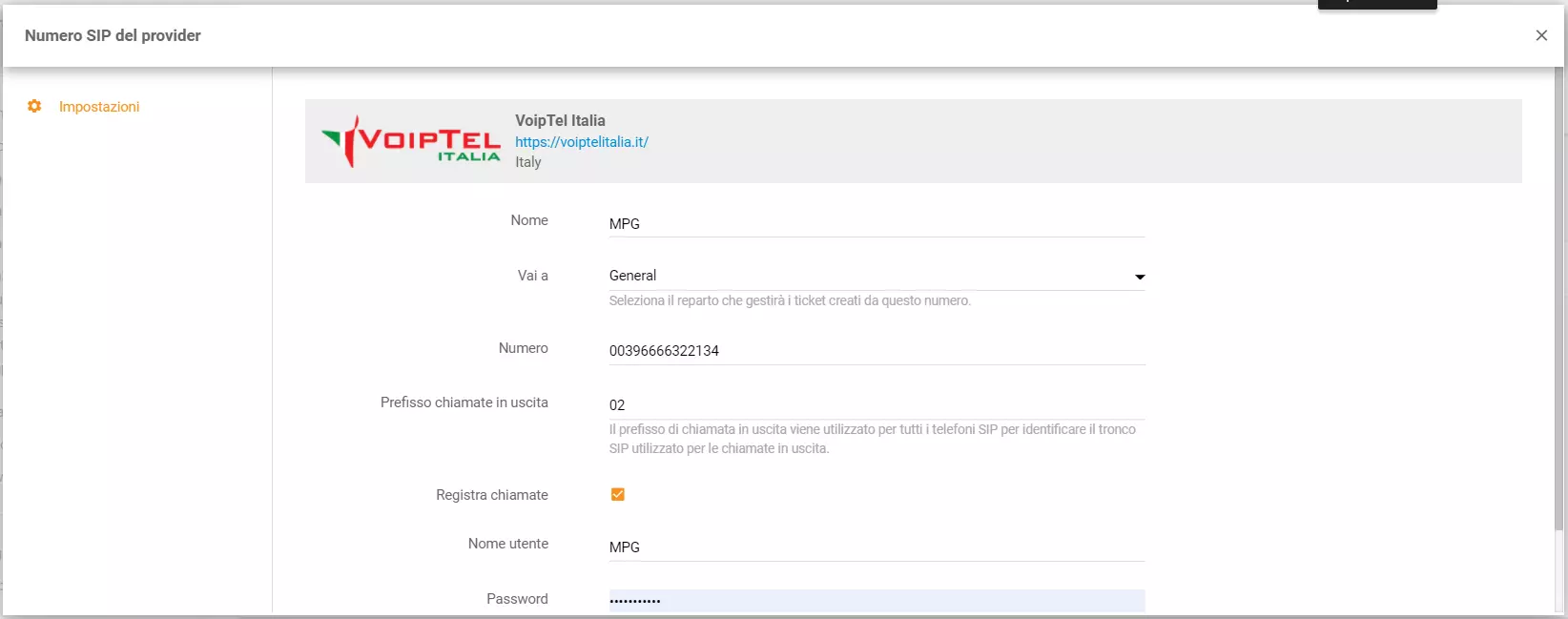Click the Registra chiamate label
Screen dimensions: 1568x619
point(491,495)
